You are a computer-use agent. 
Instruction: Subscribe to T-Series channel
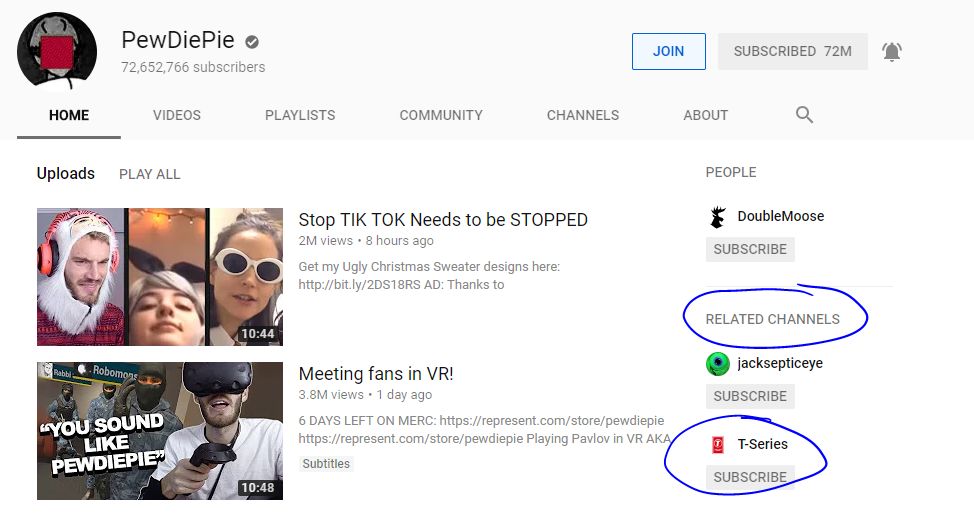coord(750,477)
